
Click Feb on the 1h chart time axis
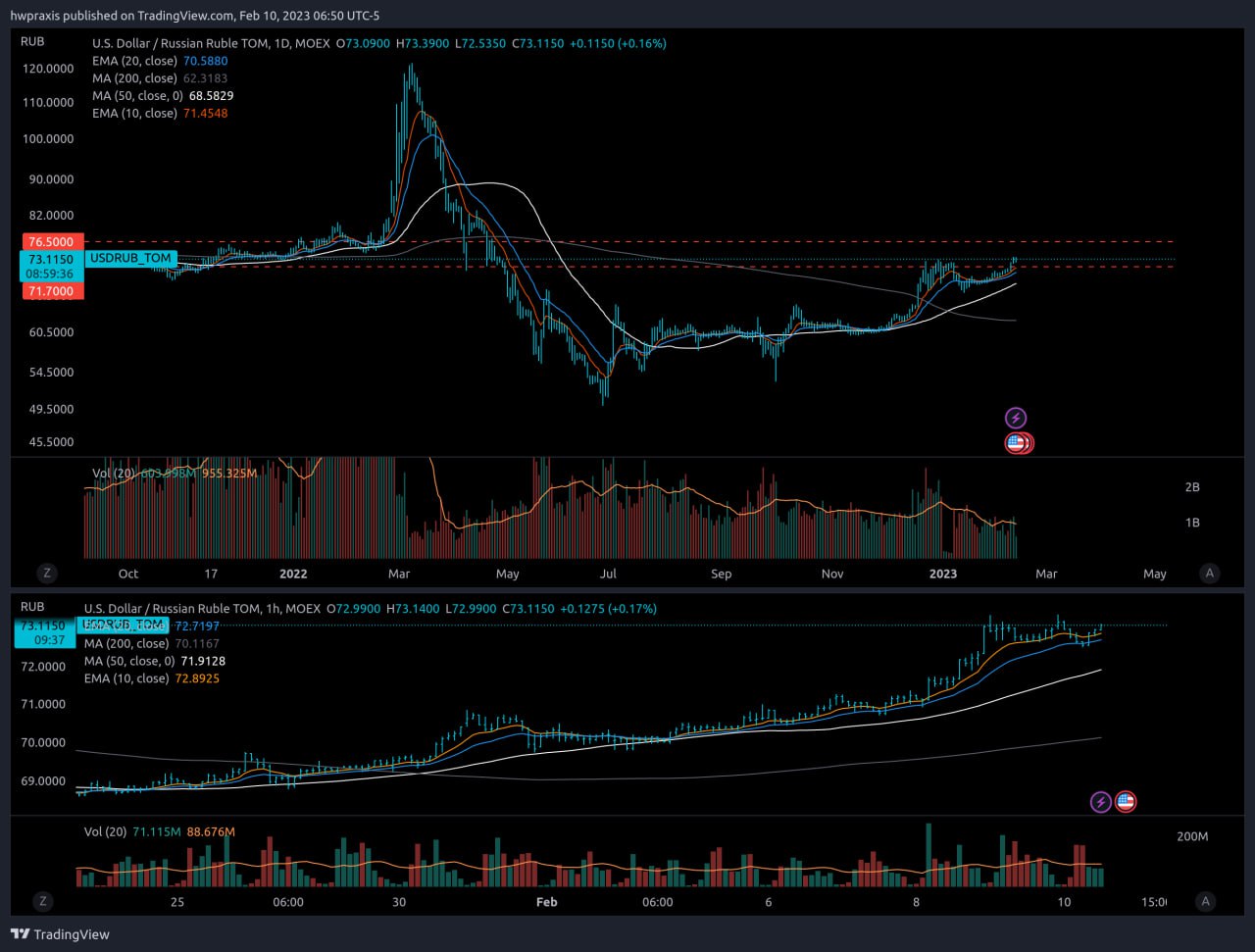tap(547, 901)
